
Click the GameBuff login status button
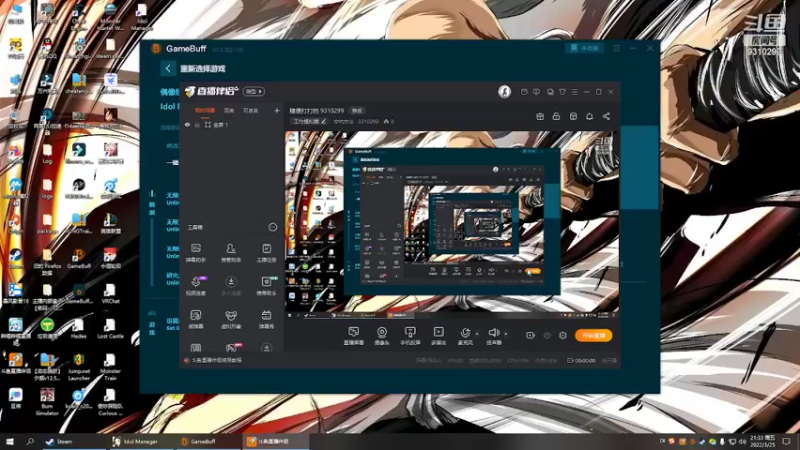pyautogui.click(x=584, y=48)
